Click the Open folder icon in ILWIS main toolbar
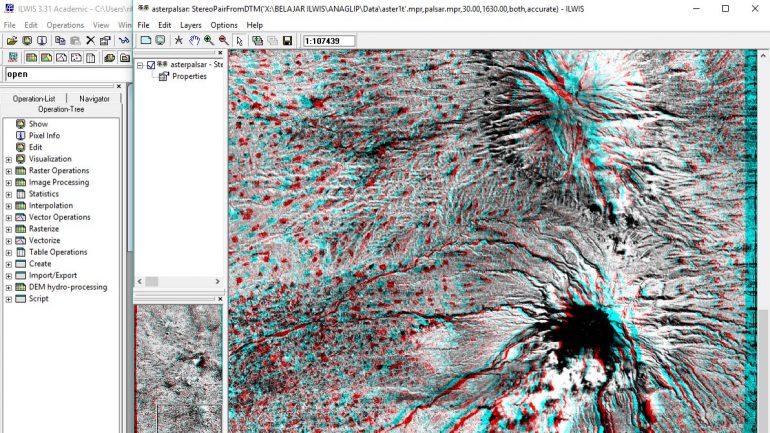Image resolution: width=770 pixels, height=433 pixels. pyautogui.click(x=12, y=41)
